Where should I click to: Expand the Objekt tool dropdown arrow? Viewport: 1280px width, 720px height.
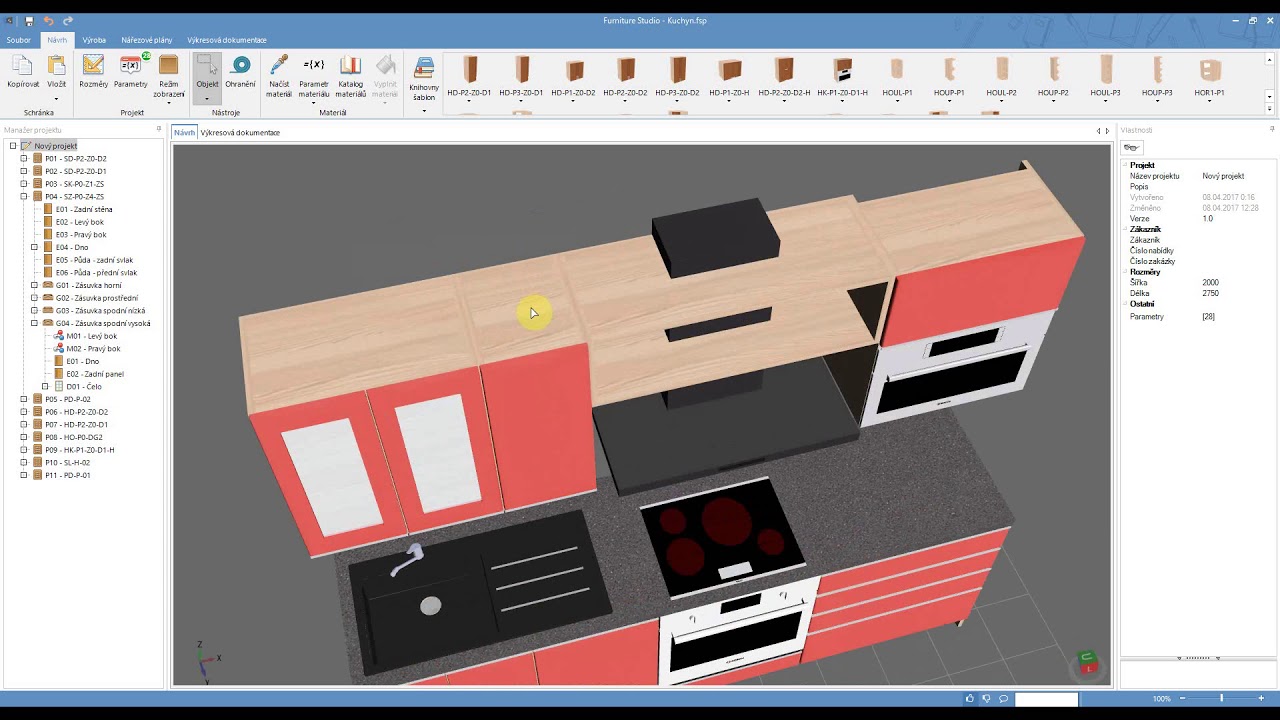pyautogui.click(x=207, y=97)
